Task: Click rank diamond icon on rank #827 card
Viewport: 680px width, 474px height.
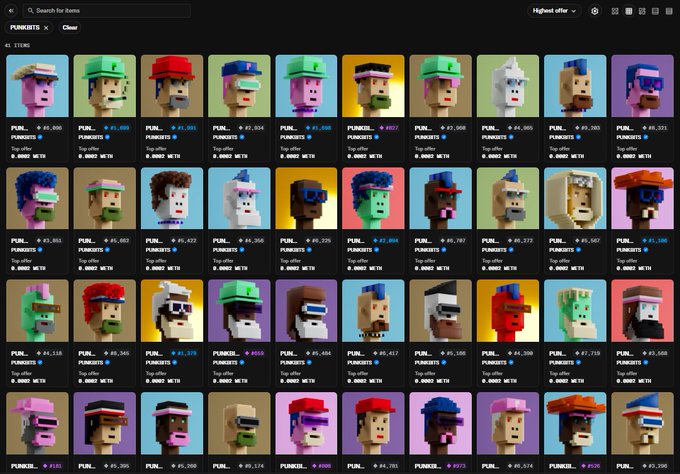Action: pos(381,128)
